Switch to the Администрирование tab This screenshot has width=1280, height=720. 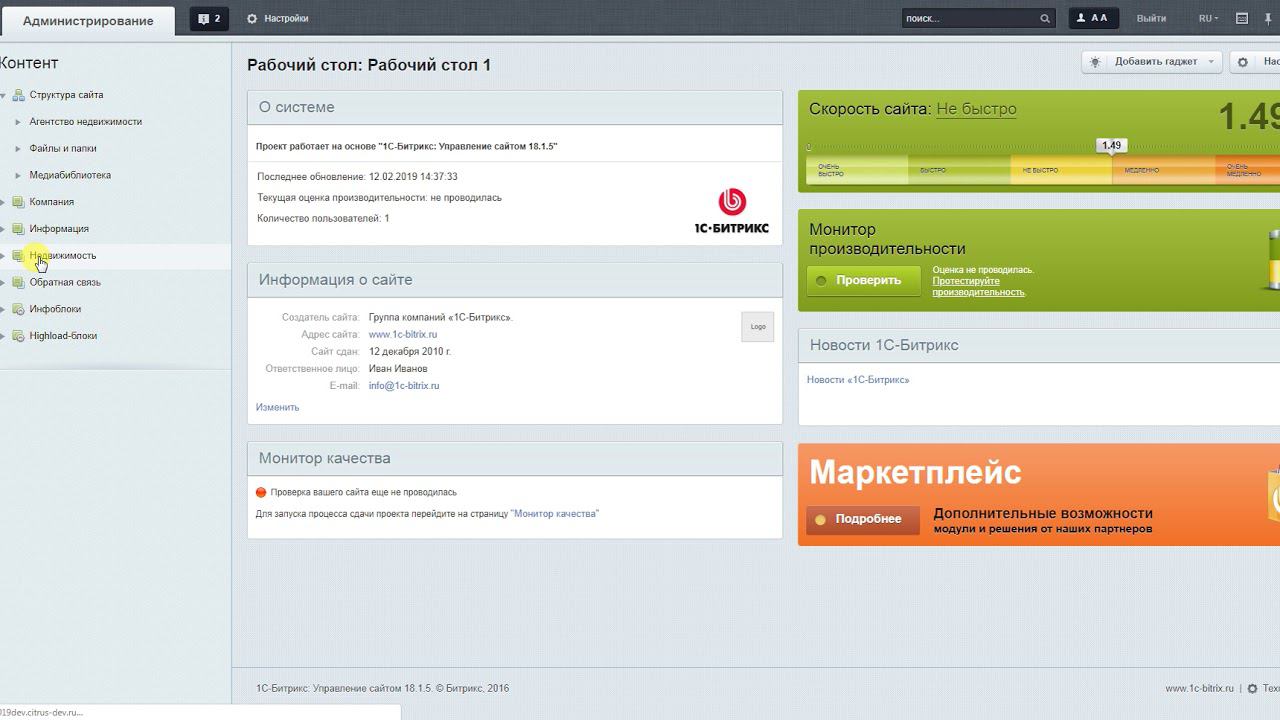click(88, 21)
